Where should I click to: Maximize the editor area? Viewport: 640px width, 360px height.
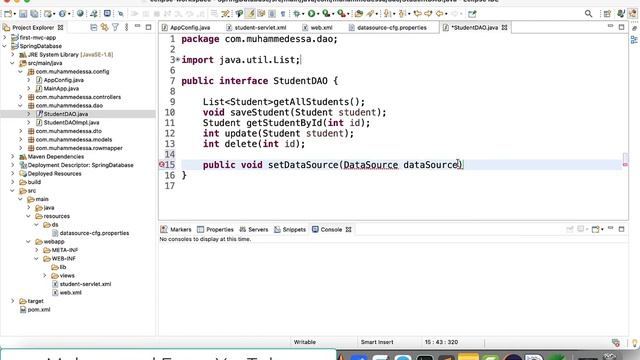(621, 27)
